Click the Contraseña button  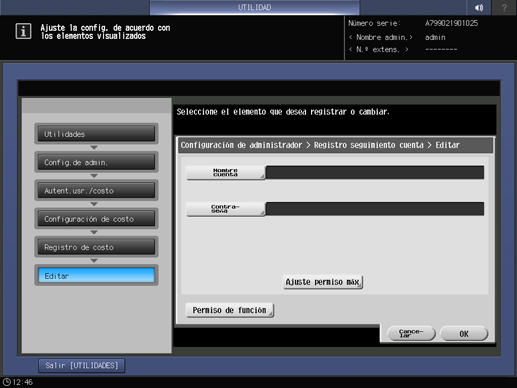click(226, 209)
